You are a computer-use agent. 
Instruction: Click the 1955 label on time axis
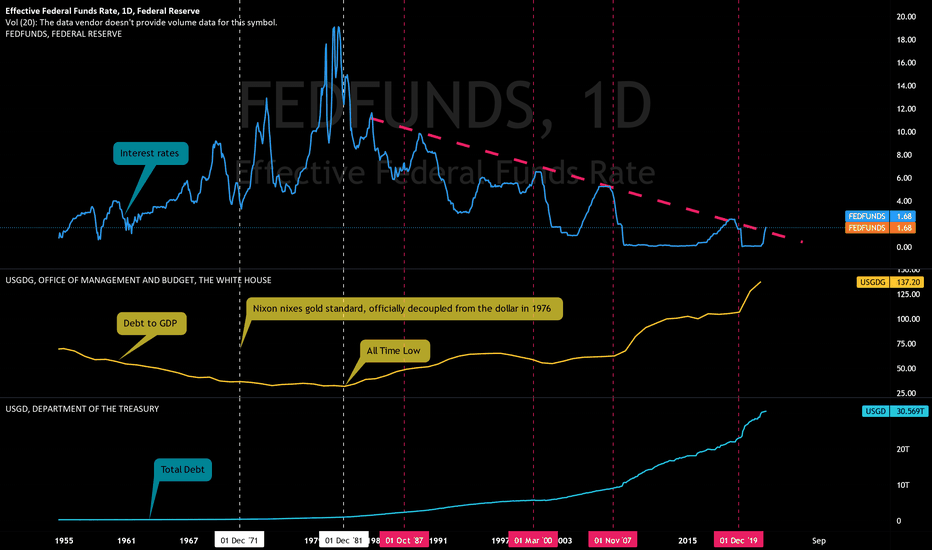tap(64, 540)
